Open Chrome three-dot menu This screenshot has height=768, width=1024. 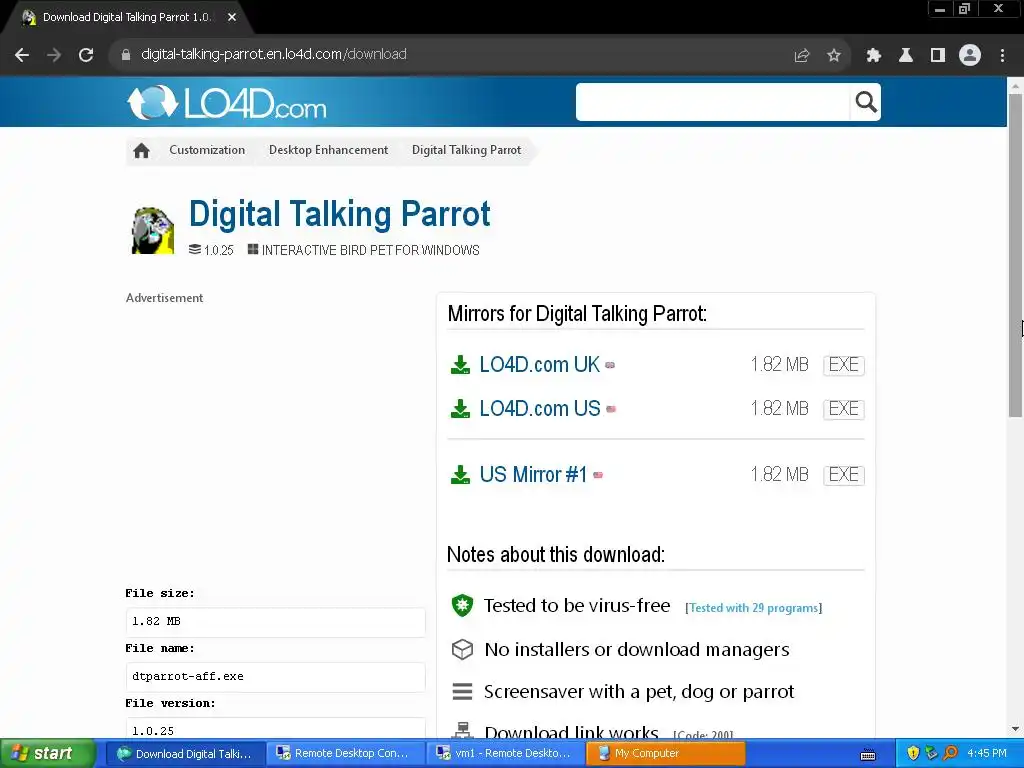pyautogui.click(x=1002, y=56)
